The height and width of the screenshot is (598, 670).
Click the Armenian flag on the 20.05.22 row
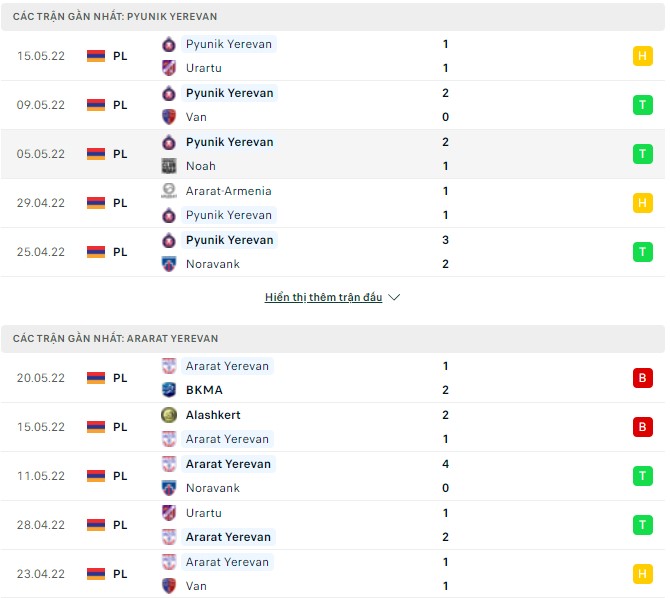click(x=96, y=378)
